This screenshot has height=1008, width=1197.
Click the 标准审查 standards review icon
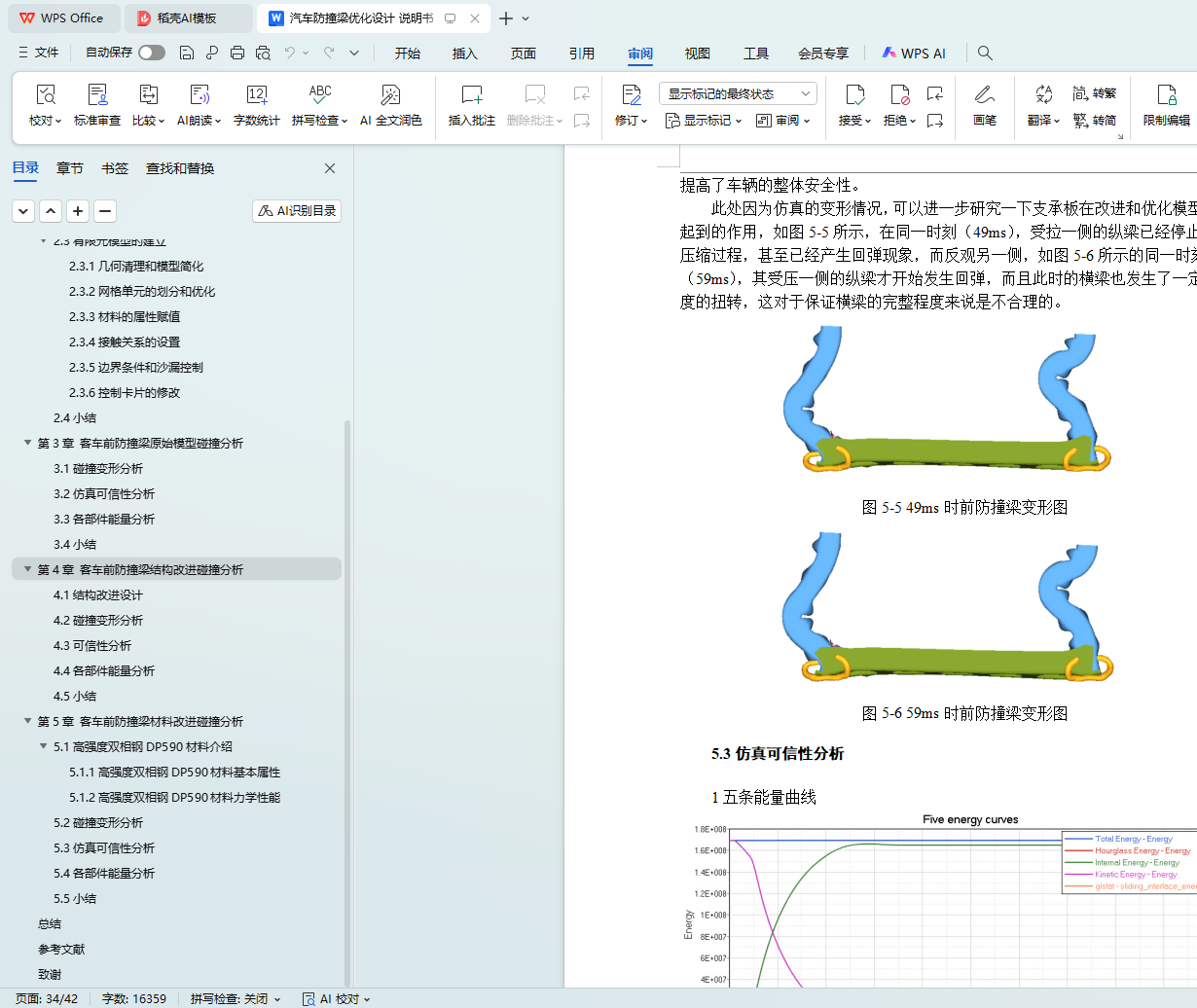pyautogui.click(x=97, y=95)
